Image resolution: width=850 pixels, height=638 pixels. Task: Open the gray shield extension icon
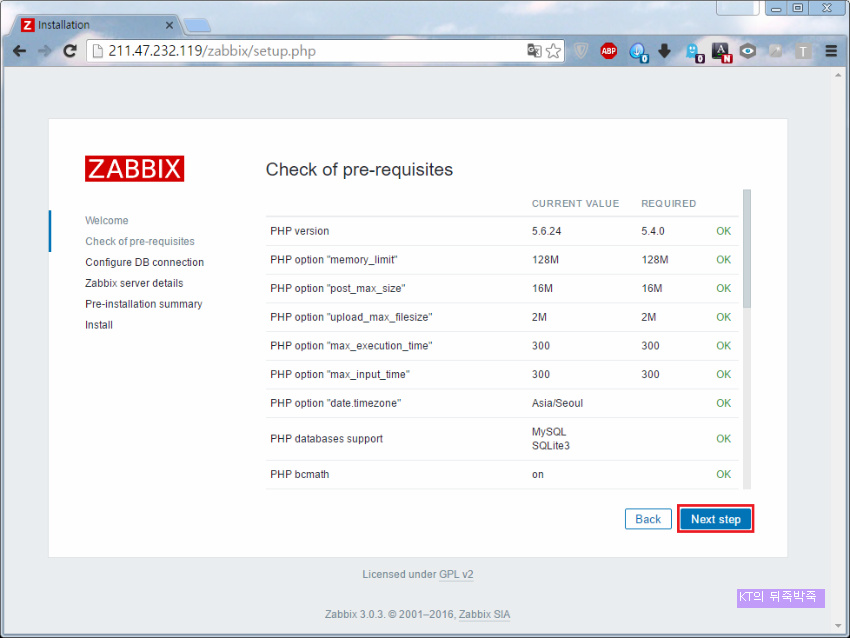coord(581,51)
